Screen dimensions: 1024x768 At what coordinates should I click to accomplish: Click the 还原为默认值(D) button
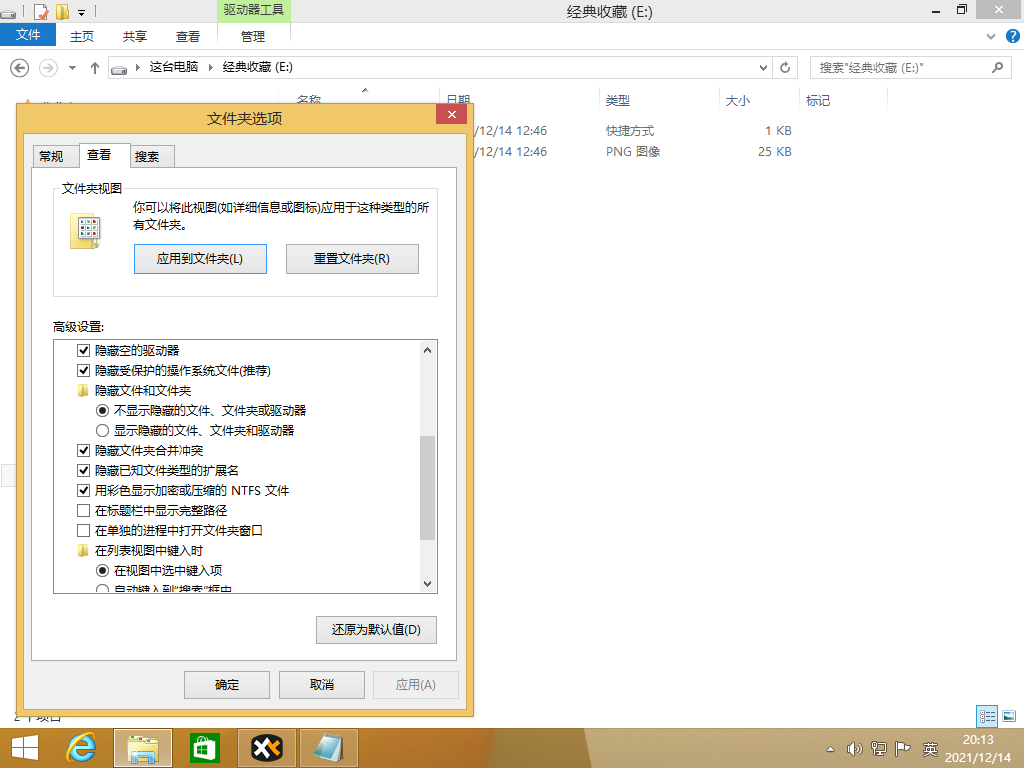[x=376, y=630]
